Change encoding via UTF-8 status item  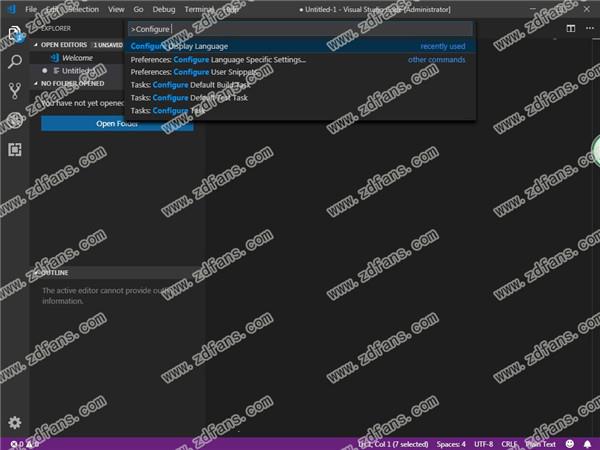click(483, 444)
